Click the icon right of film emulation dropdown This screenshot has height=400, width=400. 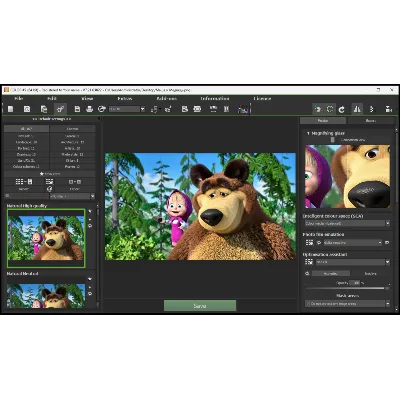pos(387,243)
